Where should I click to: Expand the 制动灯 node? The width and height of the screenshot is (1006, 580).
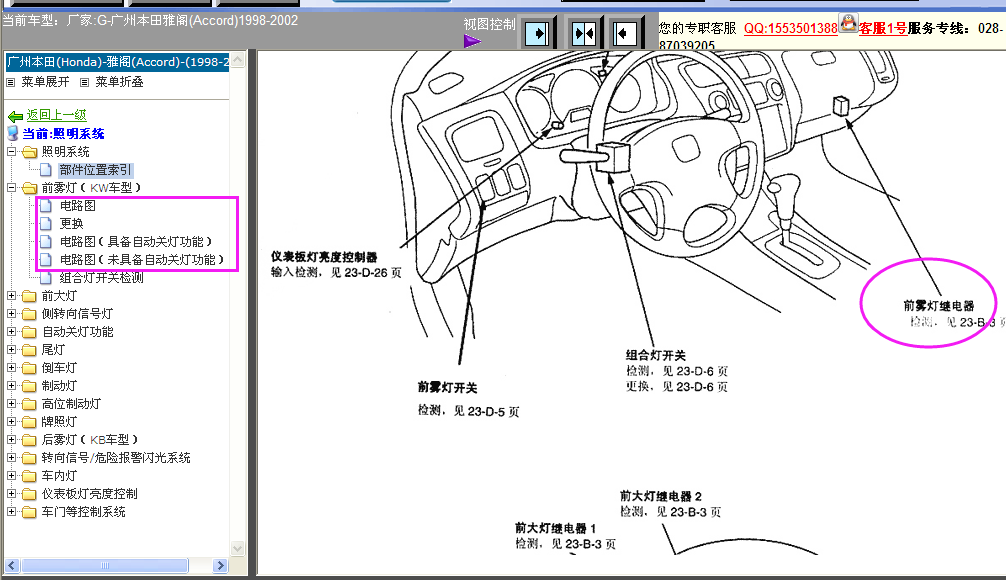[12, 386]
